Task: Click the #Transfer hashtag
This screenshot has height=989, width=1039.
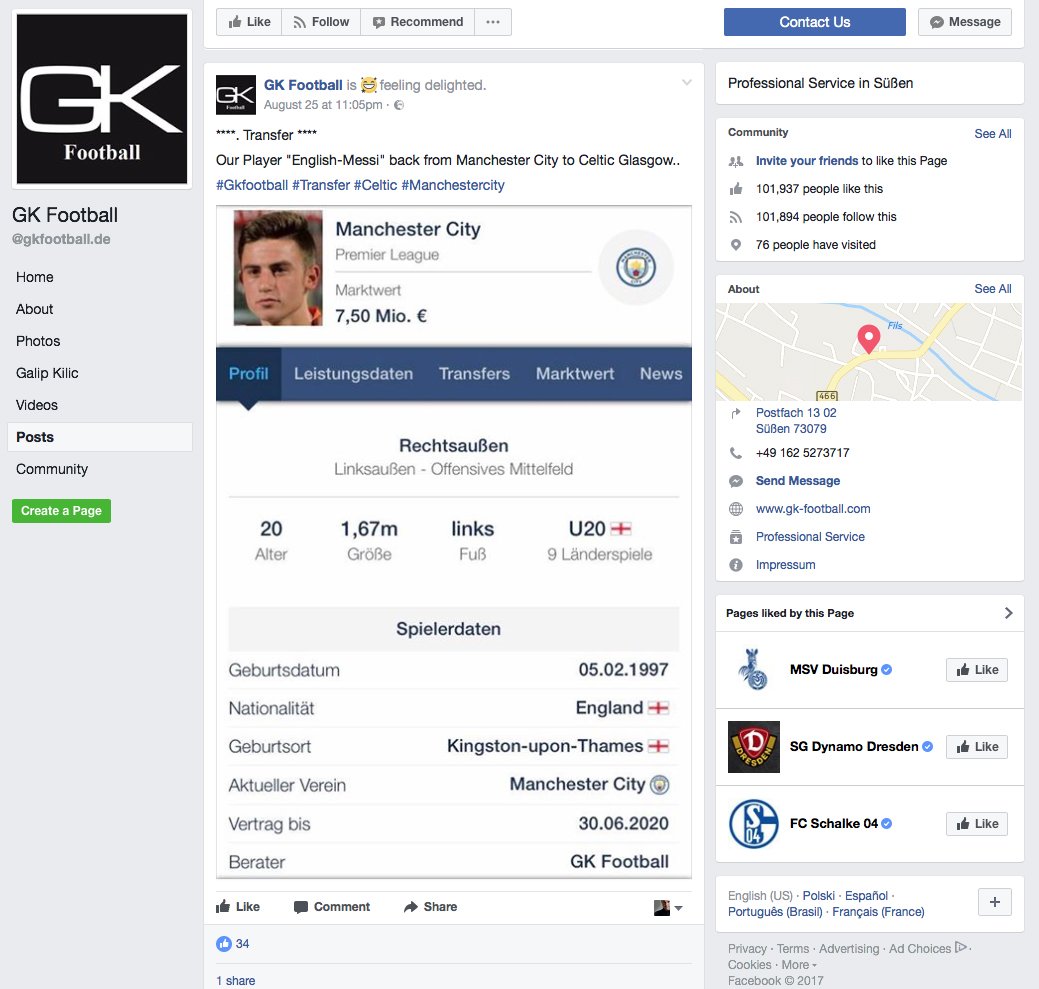Action: 321,185
